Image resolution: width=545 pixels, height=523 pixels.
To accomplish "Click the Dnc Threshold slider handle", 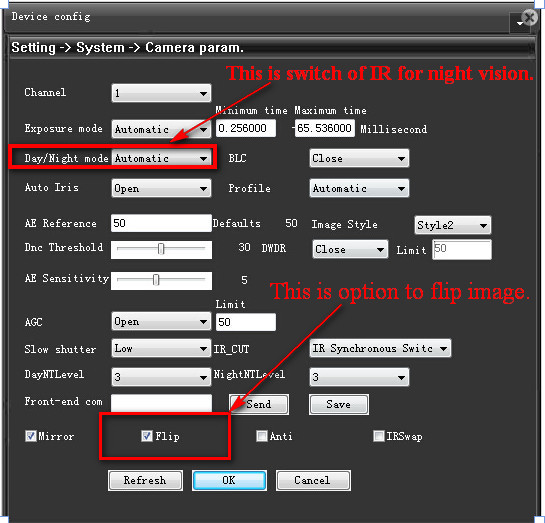I will click(161, 249).
